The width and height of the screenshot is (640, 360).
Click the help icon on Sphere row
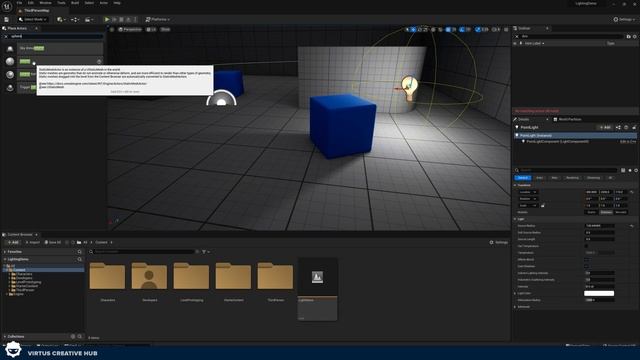(x=99, y=61)
